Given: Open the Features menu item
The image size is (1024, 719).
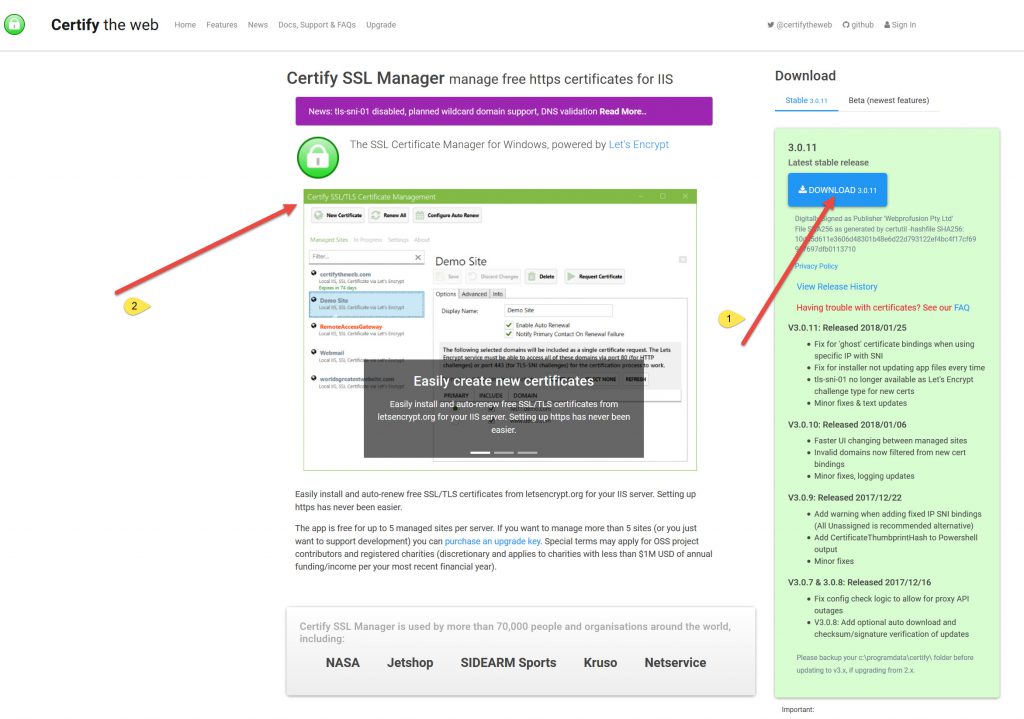Looking at the screenshot, I should click(x=221, y=25).
